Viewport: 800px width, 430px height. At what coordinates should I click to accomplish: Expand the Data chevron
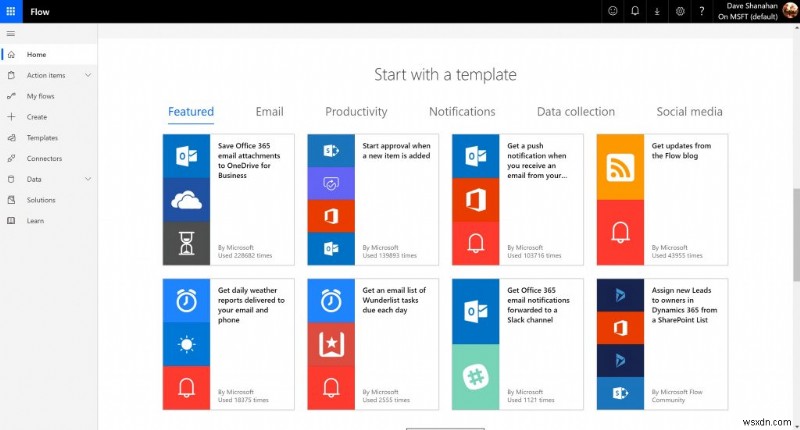coord(88,179)
